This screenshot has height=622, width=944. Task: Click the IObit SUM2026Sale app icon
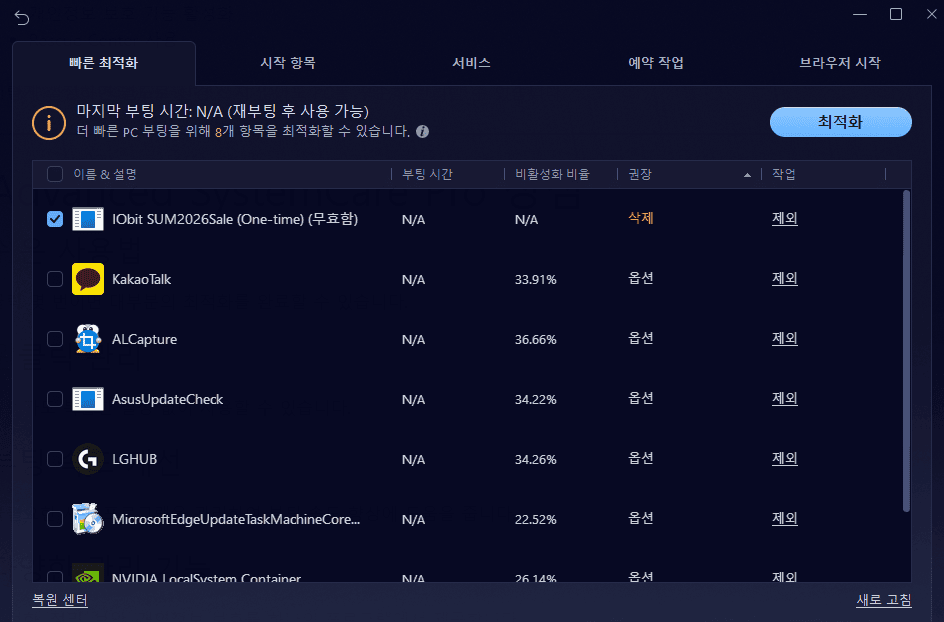point(88,219)
